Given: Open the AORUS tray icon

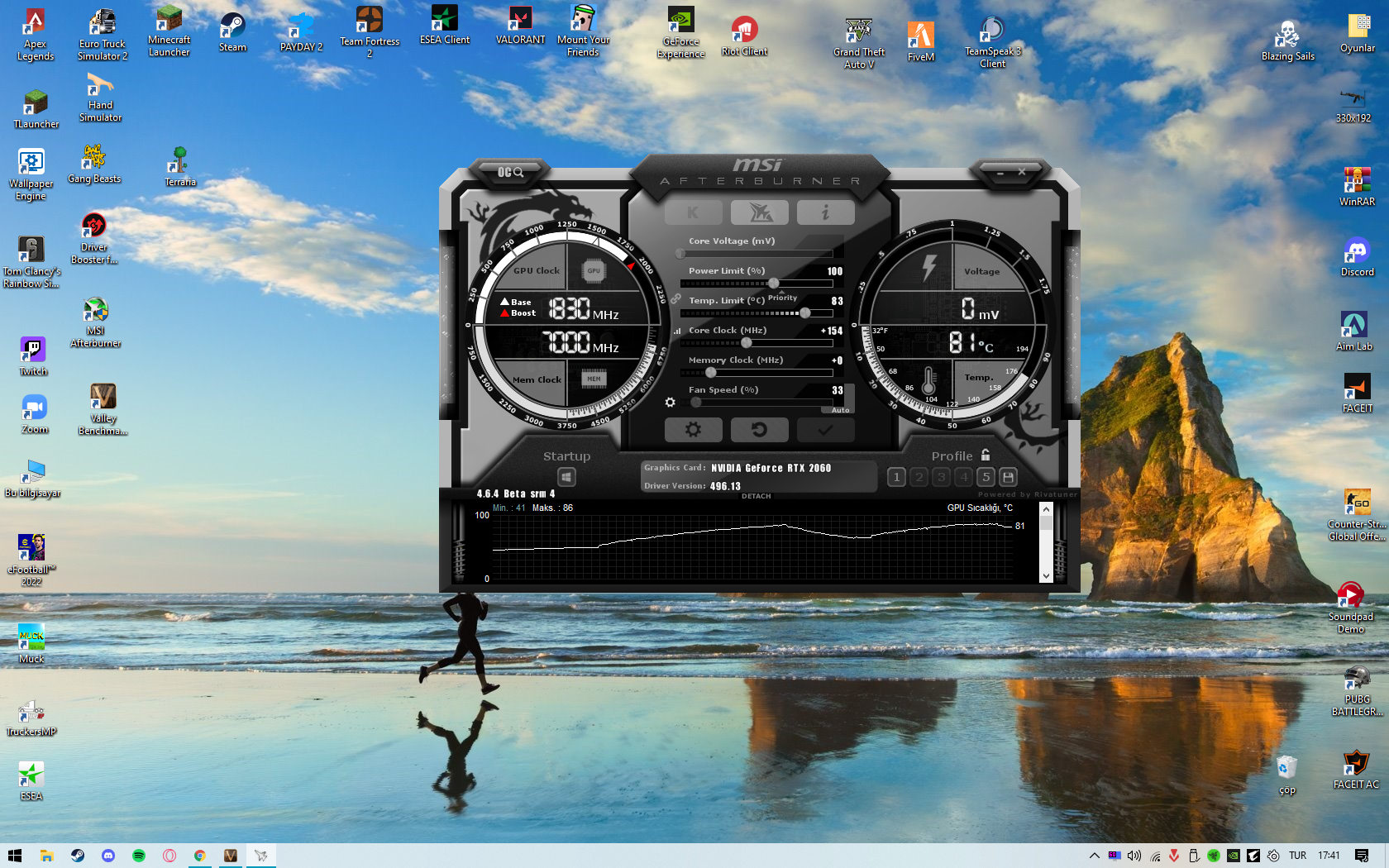Looking at the screenshot, I should [1253, 856].
